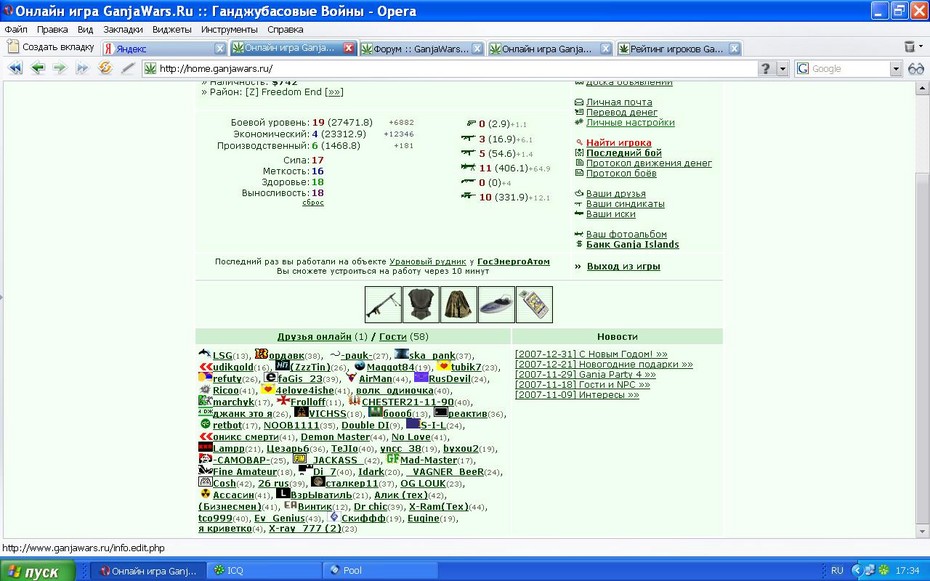Click the Rewind navigation button in Opera toolbar
Screen dimensions: 930x581
click(15, 68)
